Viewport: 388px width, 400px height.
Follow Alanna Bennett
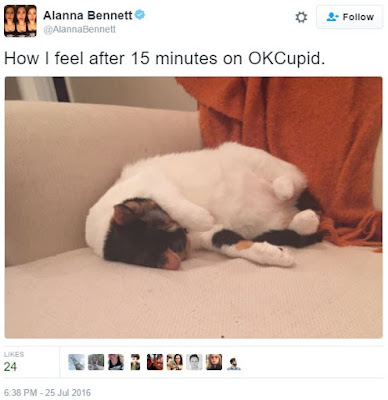point(350,17)
